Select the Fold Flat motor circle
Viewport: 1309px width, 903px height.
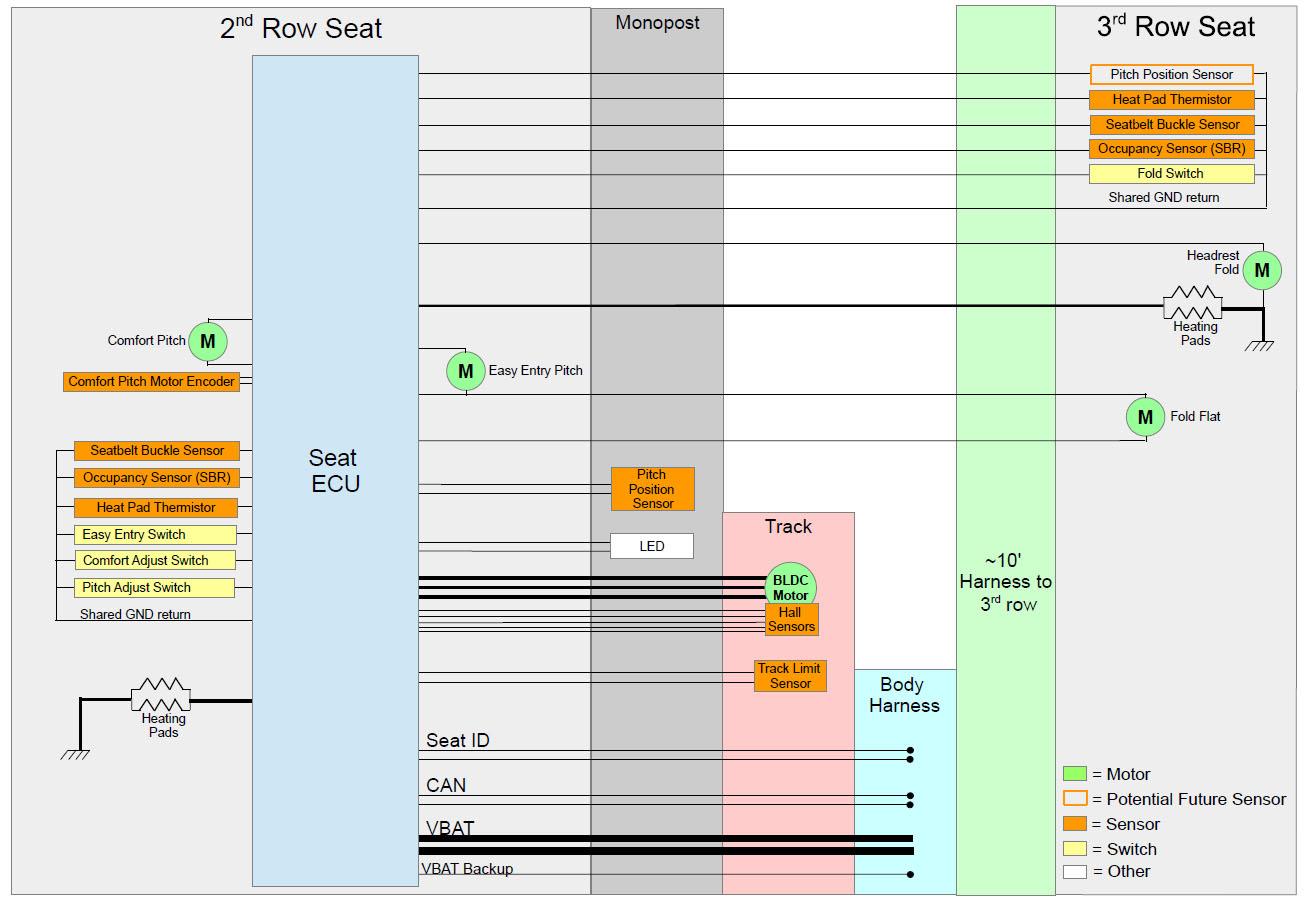[x=1145, y=417]
